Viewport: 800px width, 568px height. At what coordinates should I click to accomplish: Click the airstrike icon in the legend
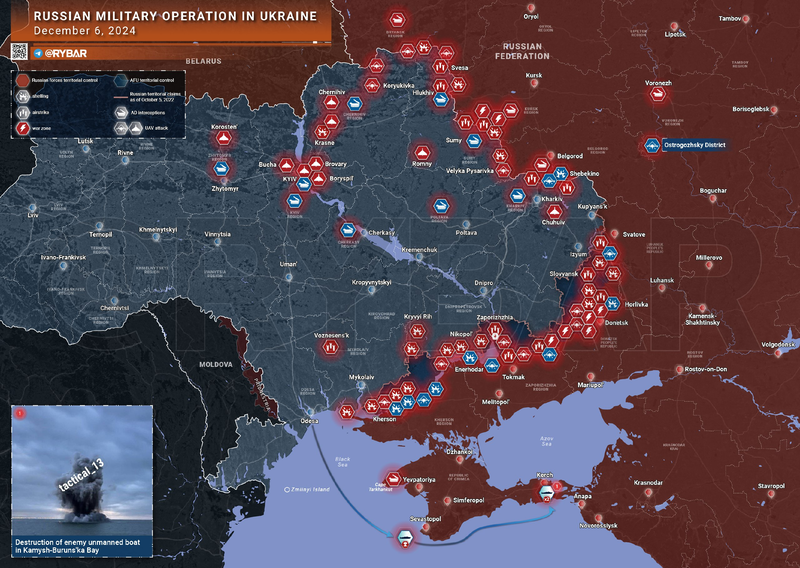click(23, 112)
